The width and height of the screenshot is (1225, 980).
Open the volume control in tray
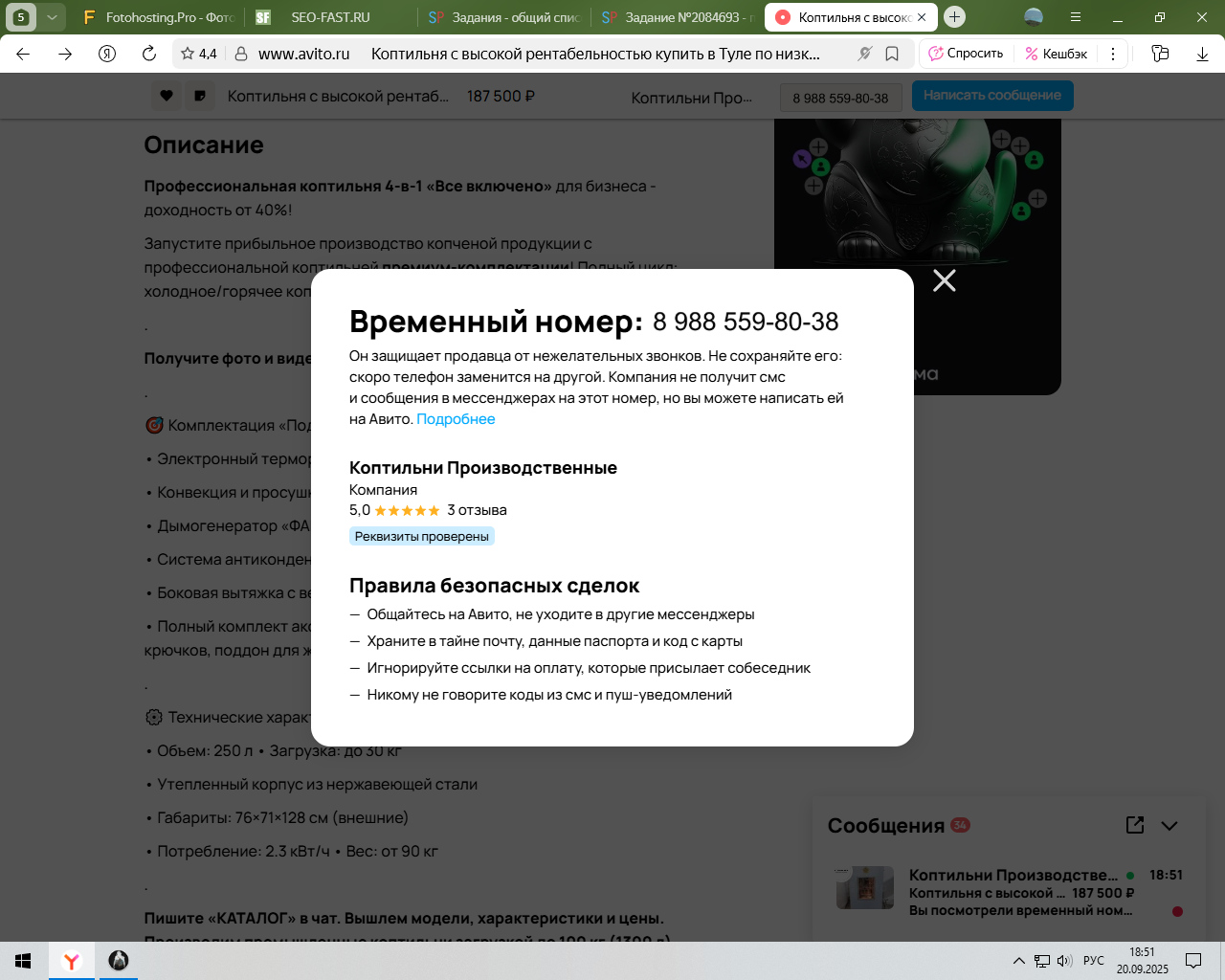coord(1064,961)
